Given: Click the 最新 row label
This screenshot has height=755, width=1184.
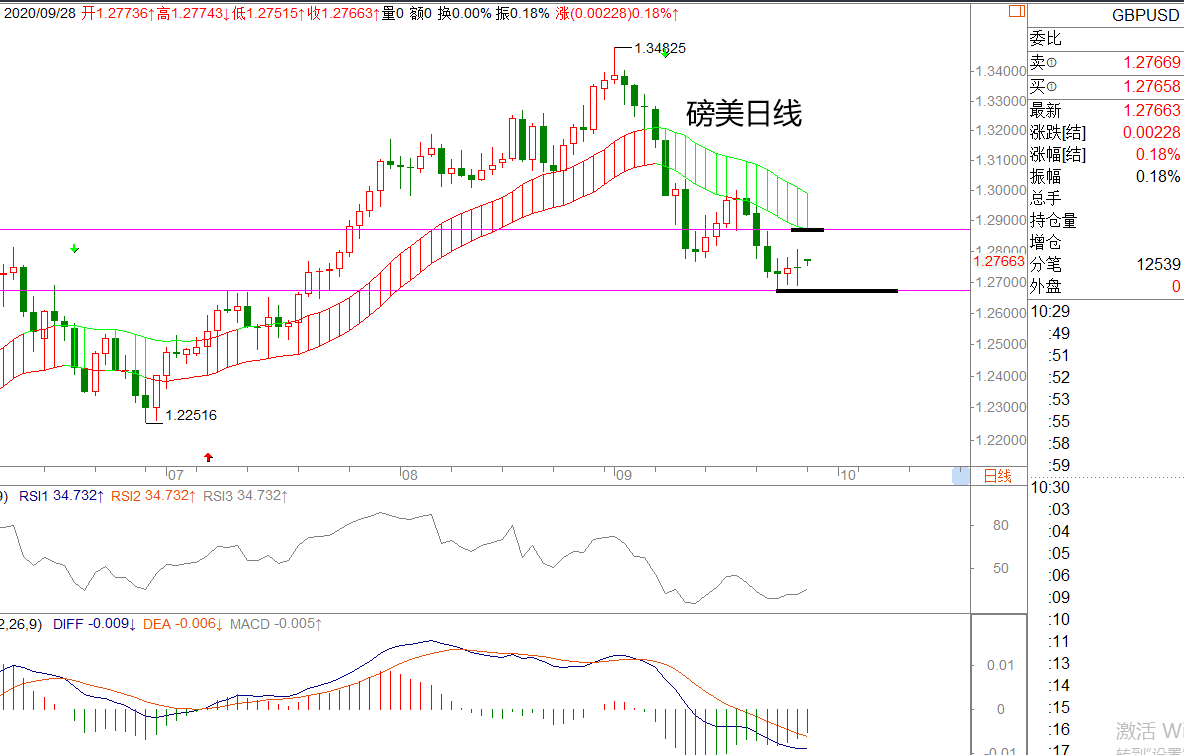Looking at the screenshot, I should tap(1046, 110).
